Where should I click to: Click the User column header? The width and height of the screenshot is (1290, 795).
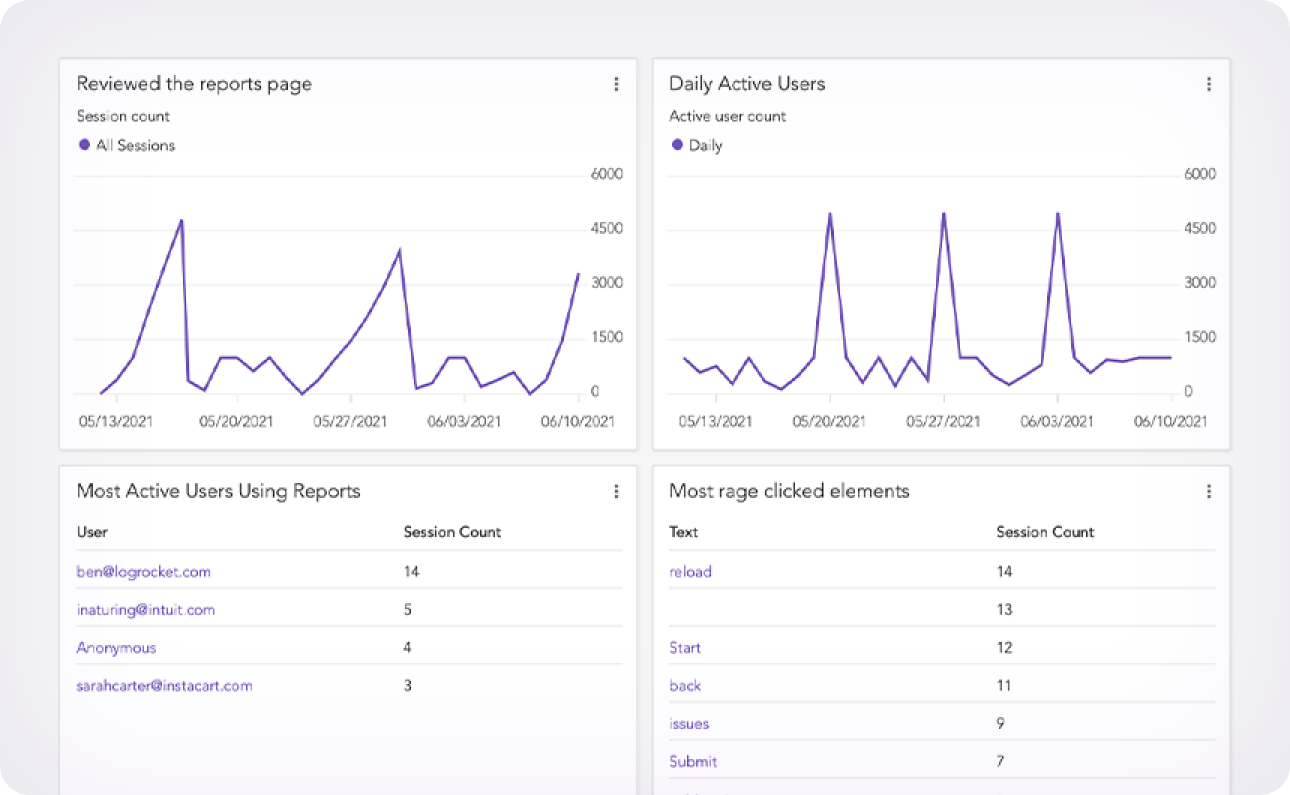tap(92, 532)
